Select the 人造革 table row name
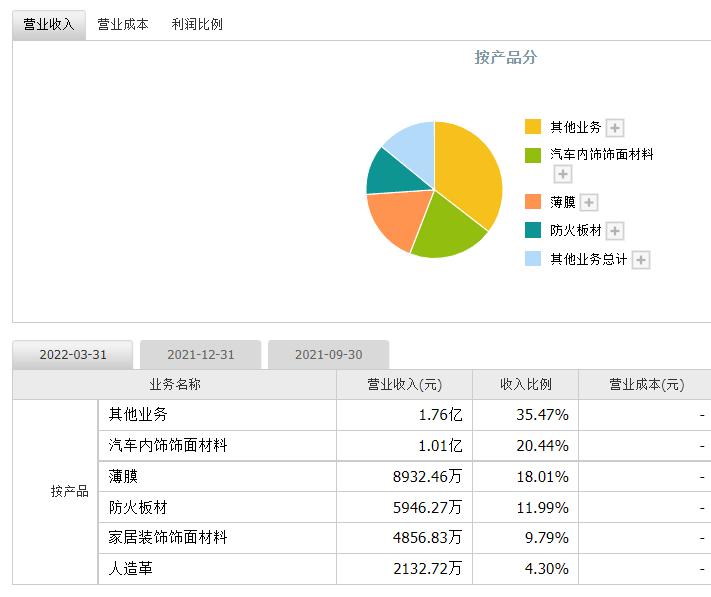Screen dimensions: 711x597 pyautogui.click(x=131, y=568)
